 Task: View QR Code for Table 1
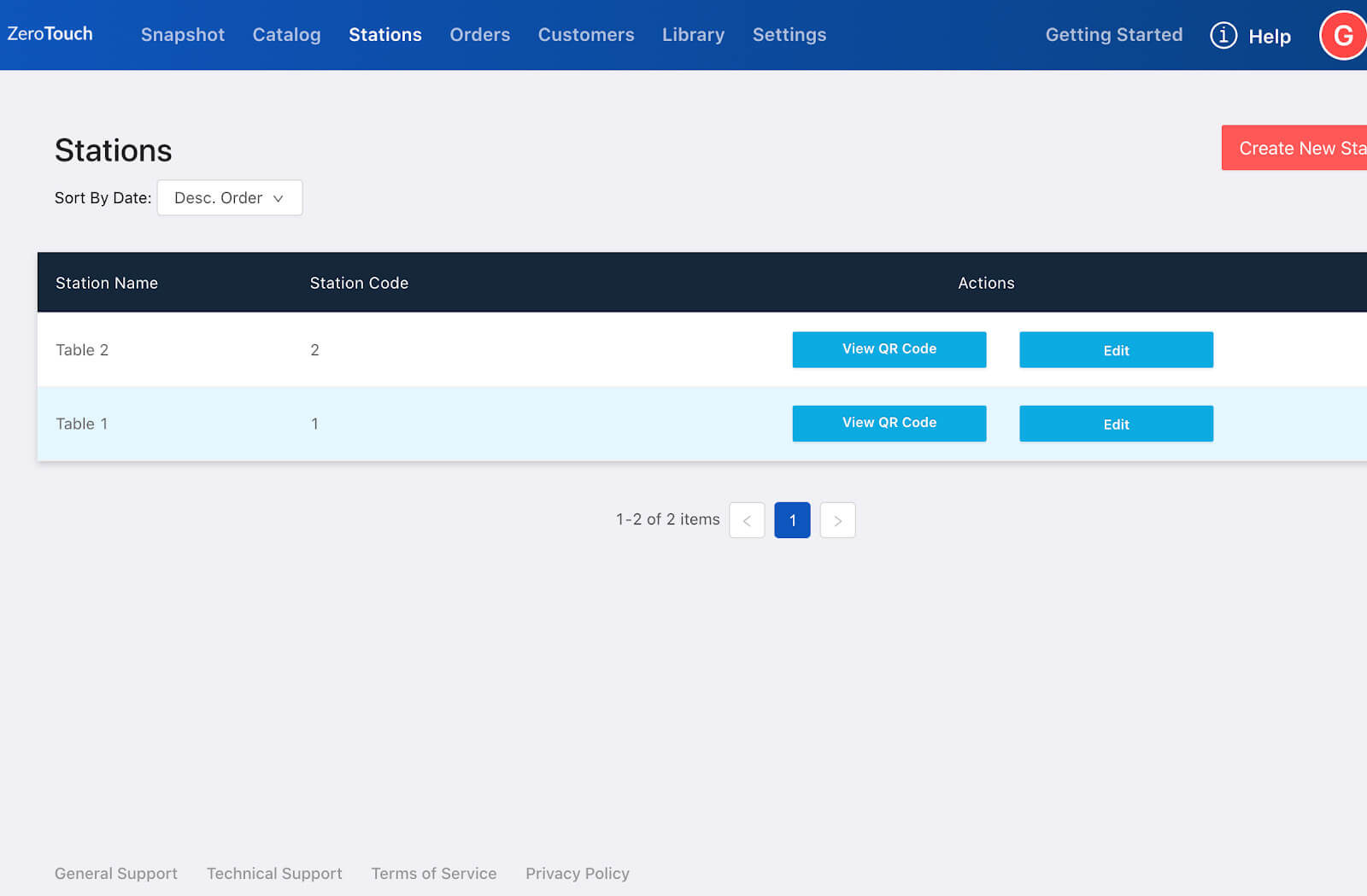tap(889, 423)
